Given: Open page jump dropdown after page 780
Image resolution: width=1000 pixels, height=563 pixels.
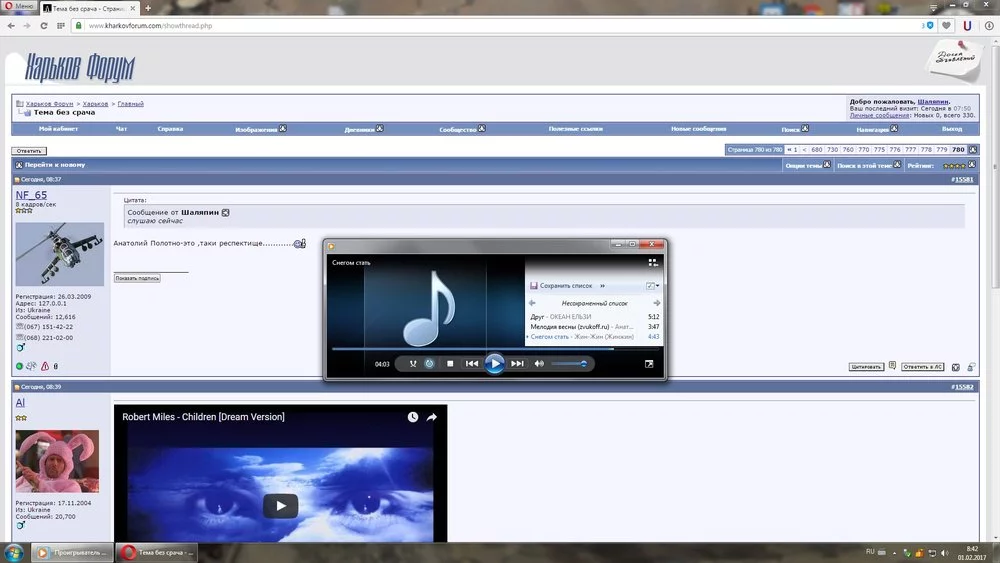Looking at the screenshot, I should point(973,150).
